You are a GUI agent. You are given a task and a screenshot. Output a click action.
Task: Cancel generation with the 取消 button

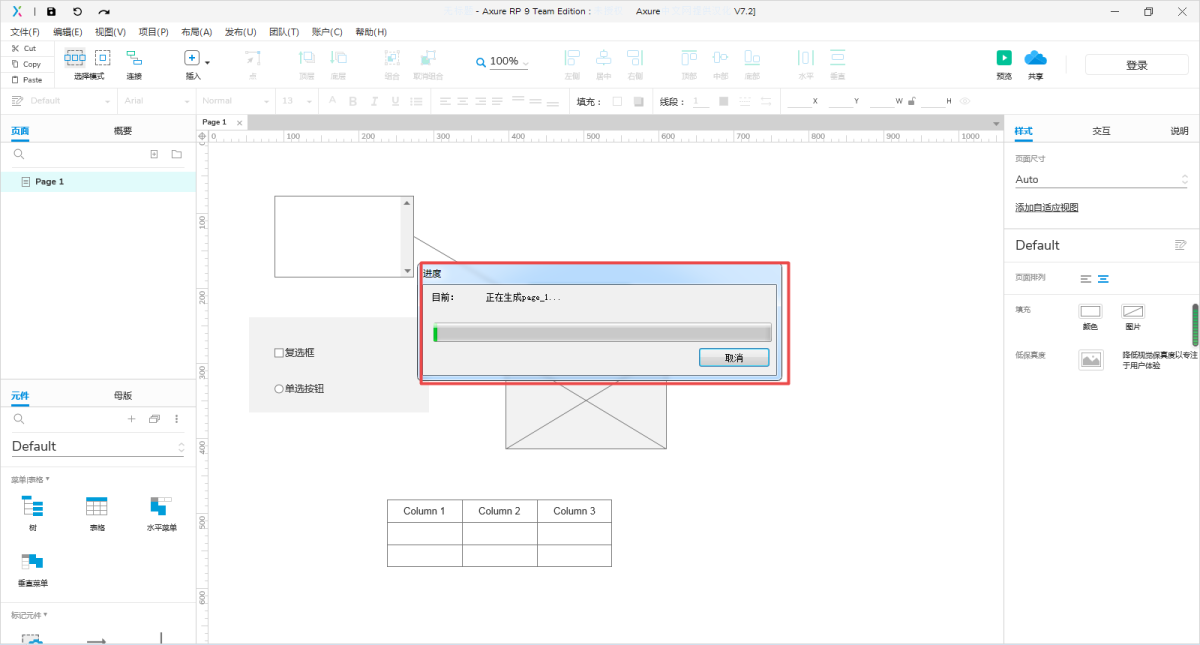coord(733,358)
